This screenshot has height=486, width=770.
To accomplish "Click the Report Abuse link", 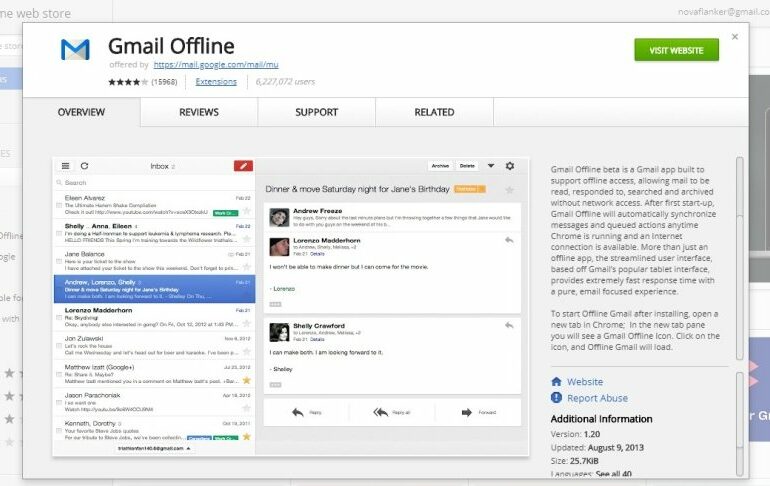I will (x=597, y=398).
